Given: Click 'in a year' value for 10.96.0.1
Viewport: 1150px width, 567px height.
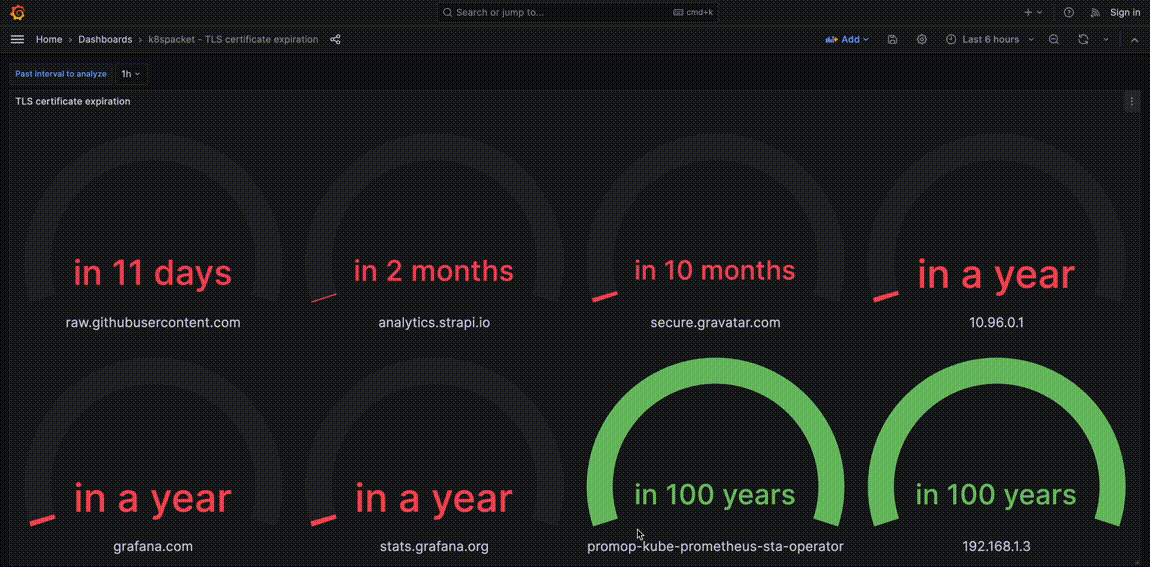Looking at the screenshot, I should point(996,276).
